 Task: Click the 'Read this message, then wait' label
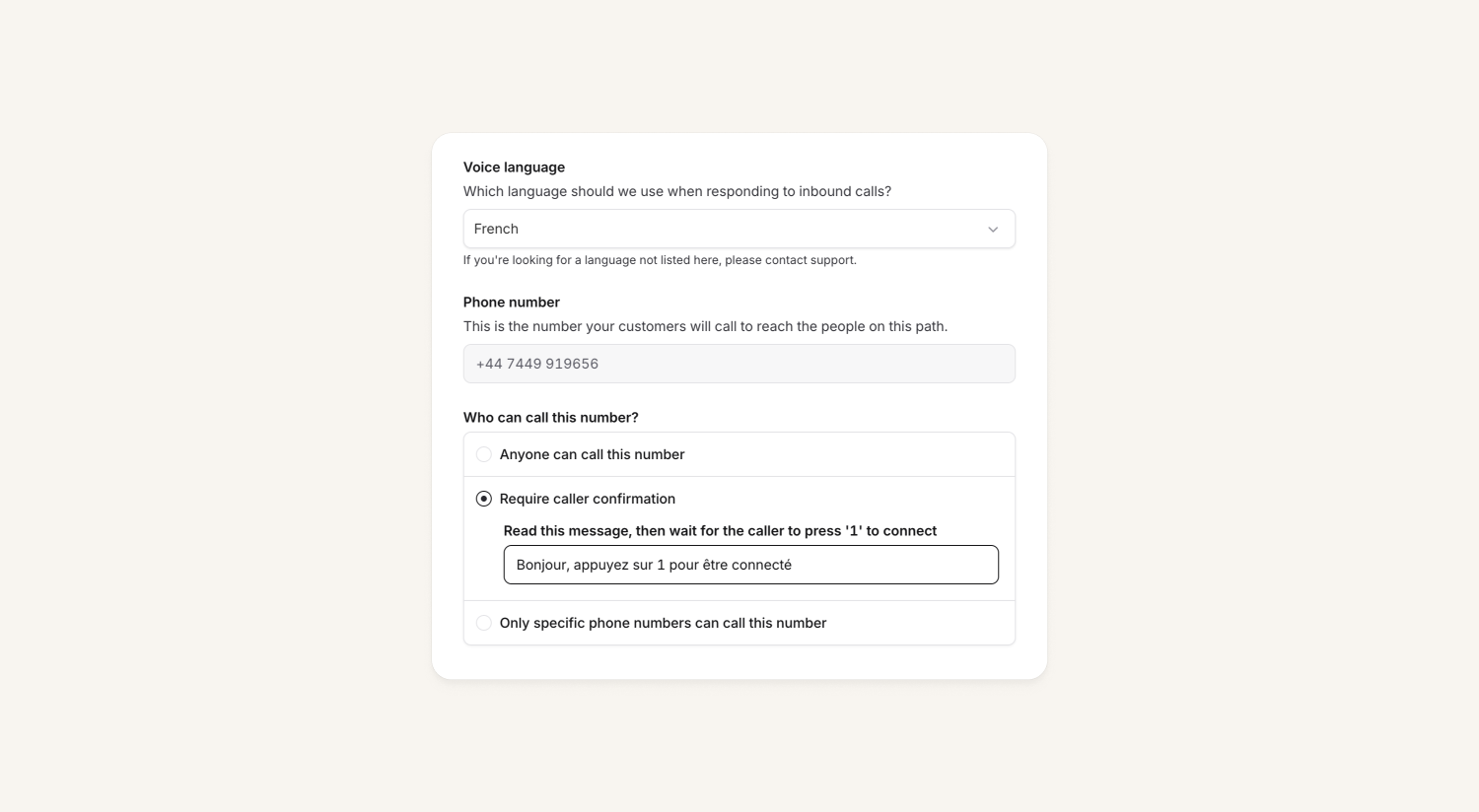point(720,531)
